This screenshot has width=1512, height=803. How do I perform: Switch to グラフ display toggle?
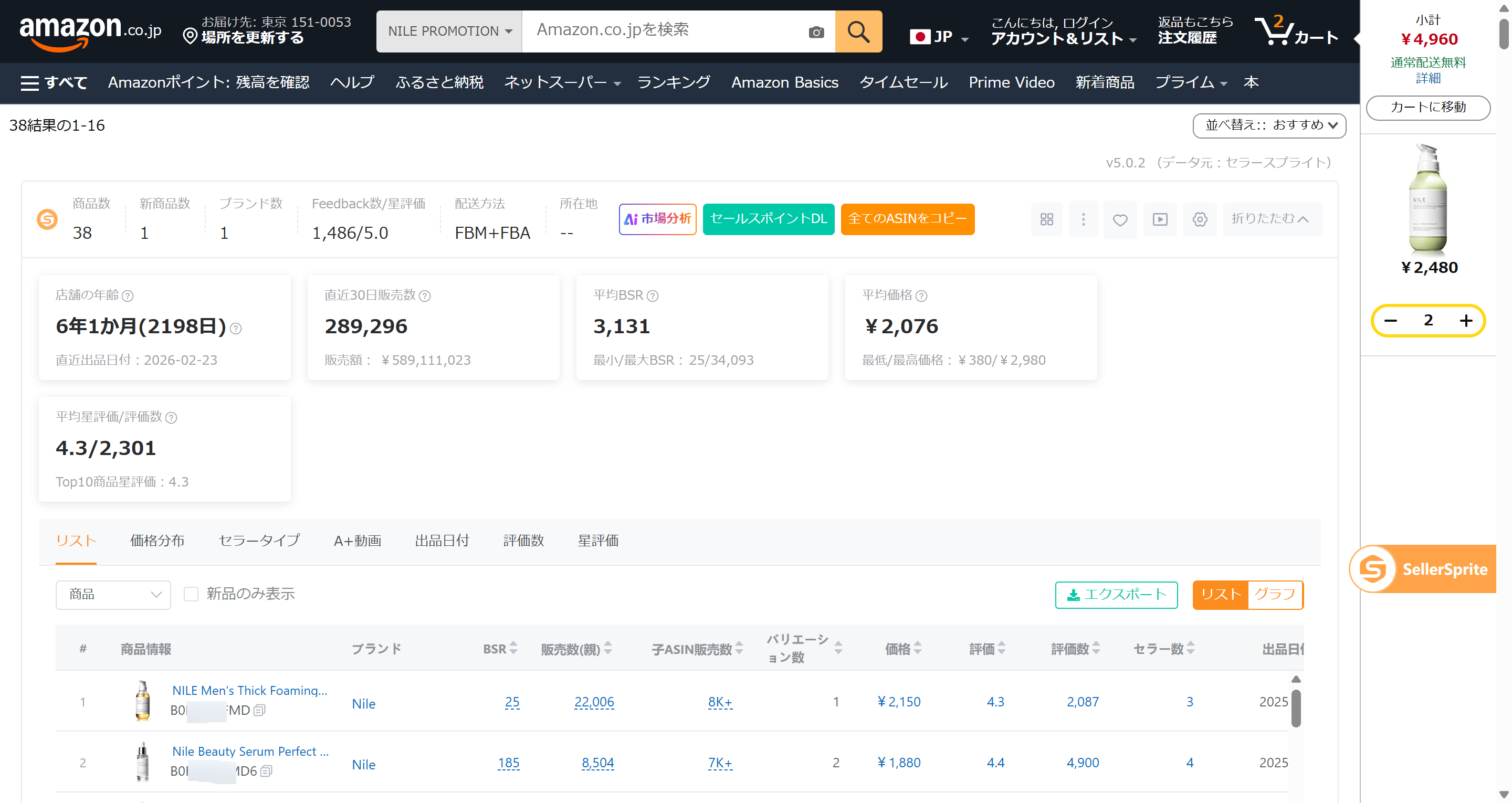tap(1275, 595)
